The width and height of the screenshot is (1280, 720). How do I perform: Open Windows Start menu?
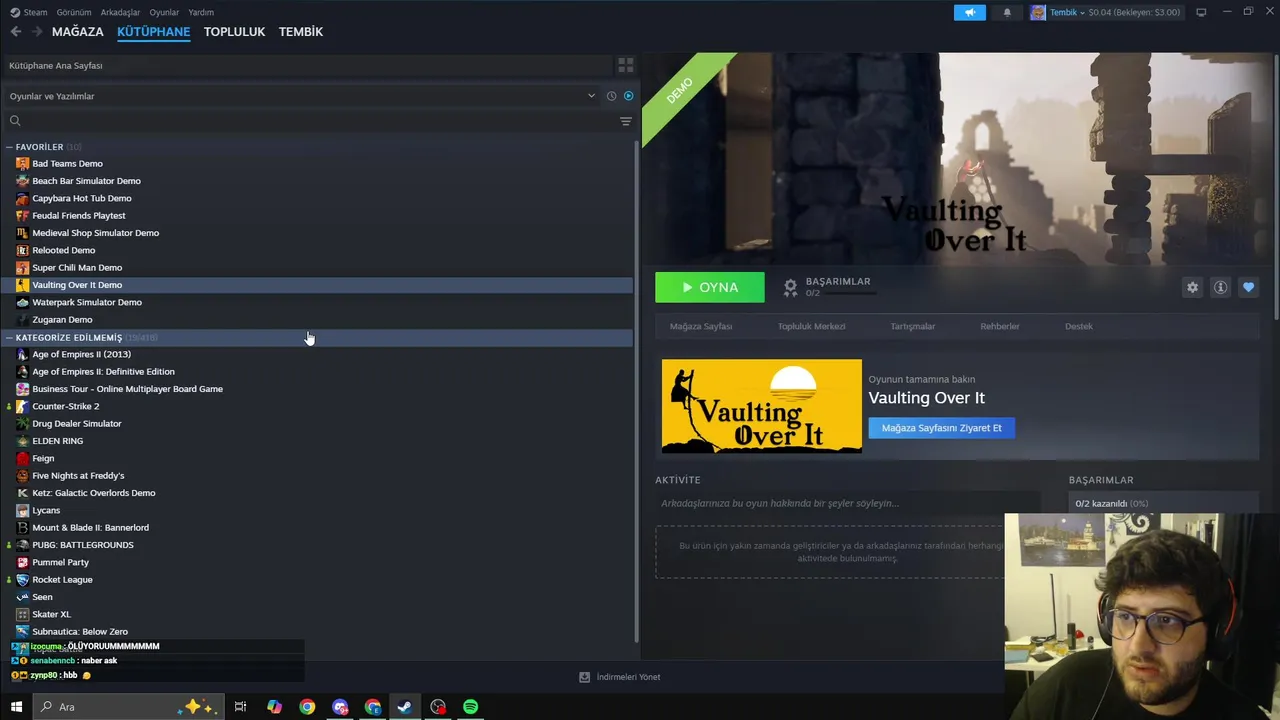pyautogui.click(x=16, y=707)
